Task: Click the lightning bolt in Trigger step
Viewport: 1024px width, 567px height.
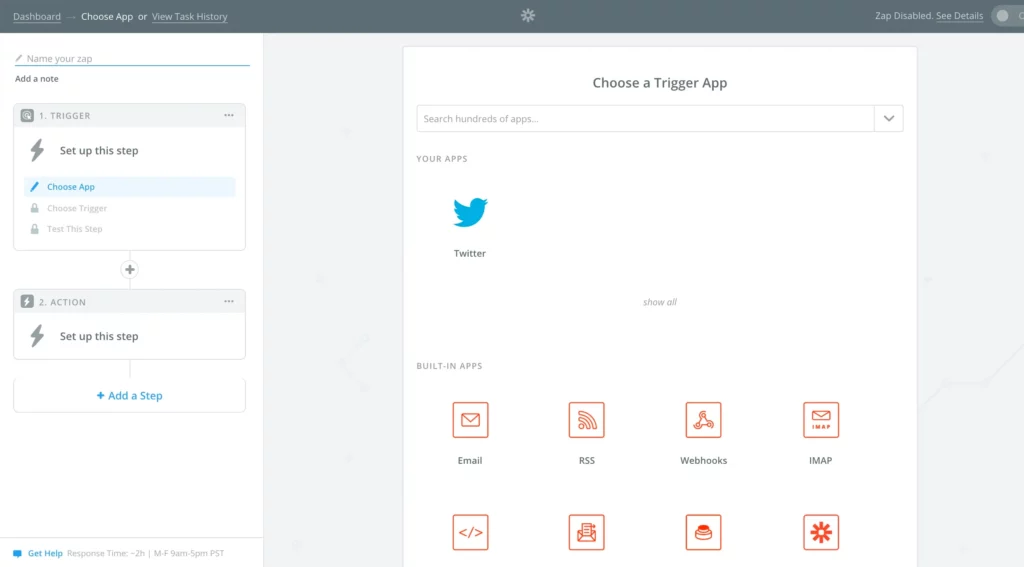Action: (x=37, y=150)
